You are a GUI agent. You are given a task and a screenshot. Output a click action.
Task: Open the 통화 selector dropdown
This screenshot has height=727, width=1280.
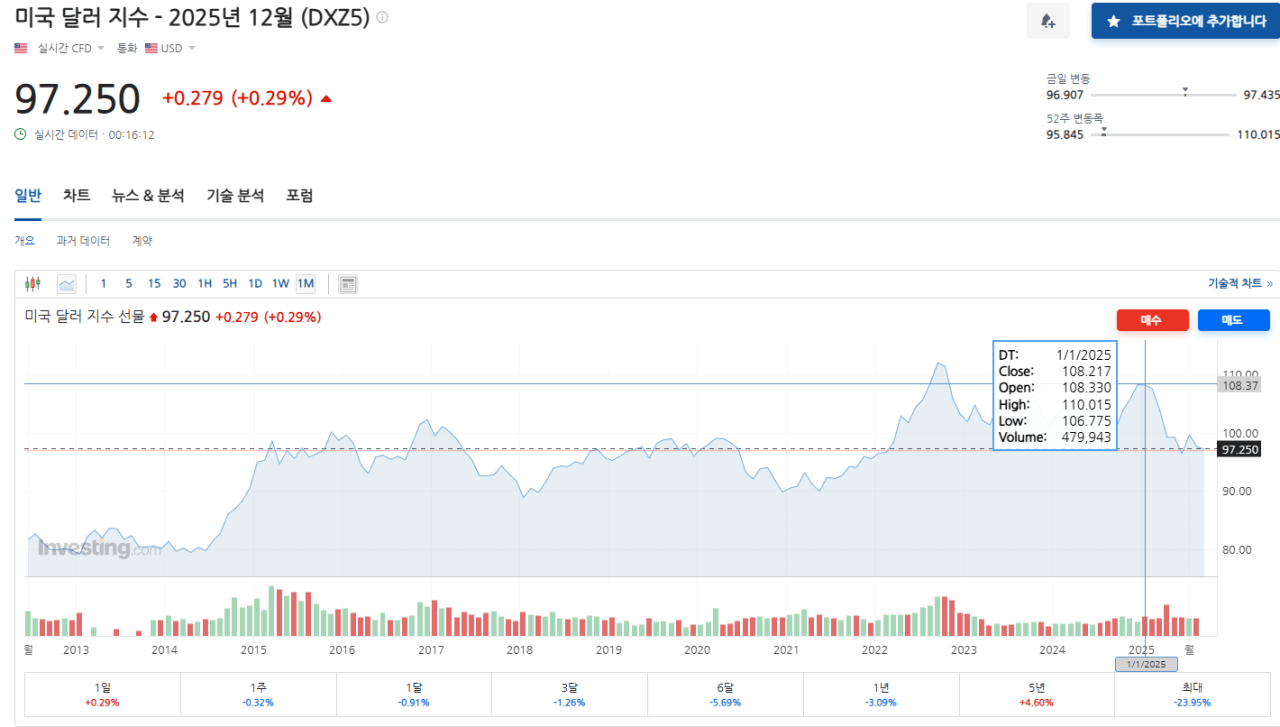click(x=127, y=48)
